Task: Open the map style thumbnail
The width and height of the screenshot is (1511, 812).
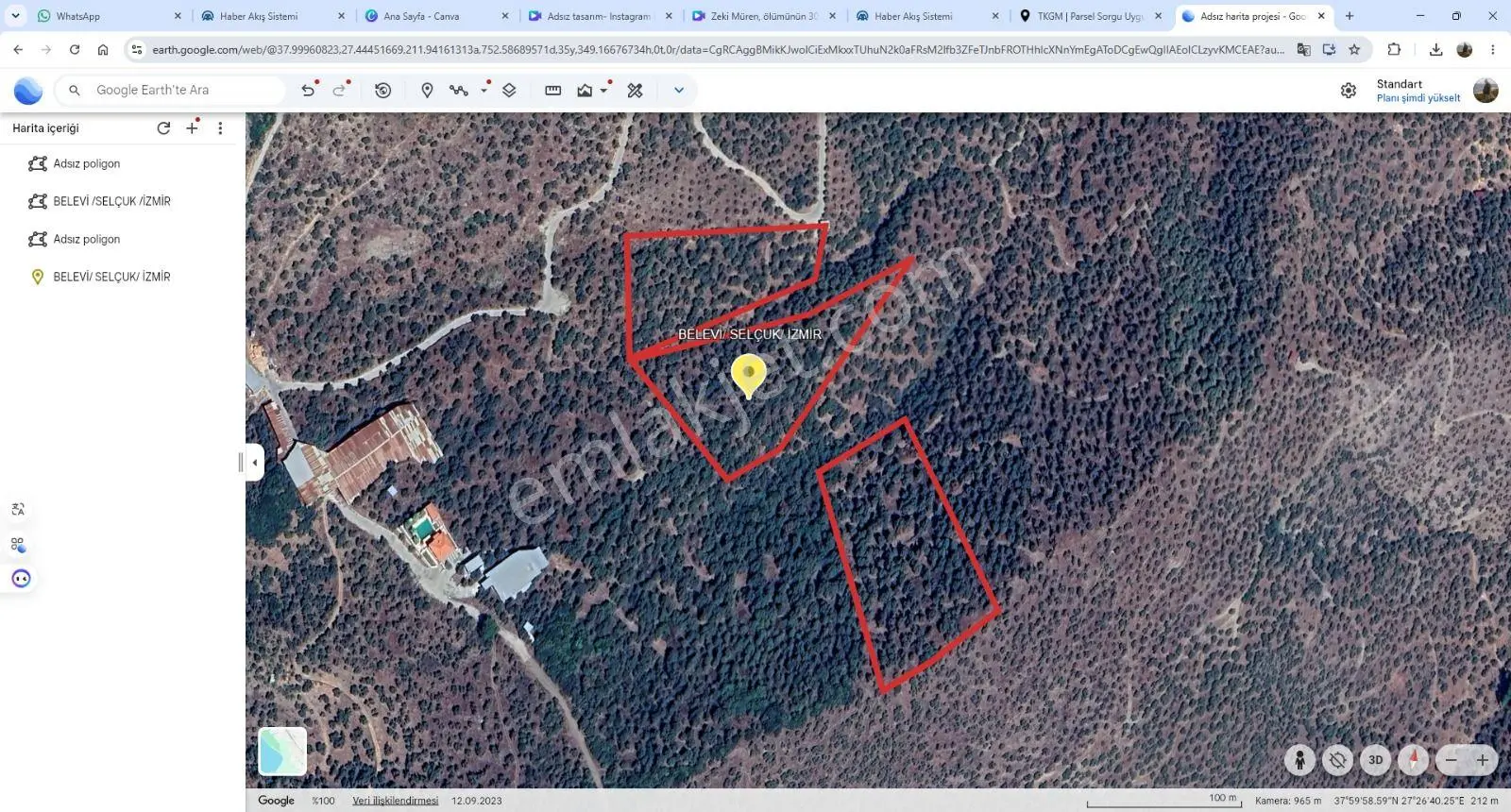Action: coord(282,752)
